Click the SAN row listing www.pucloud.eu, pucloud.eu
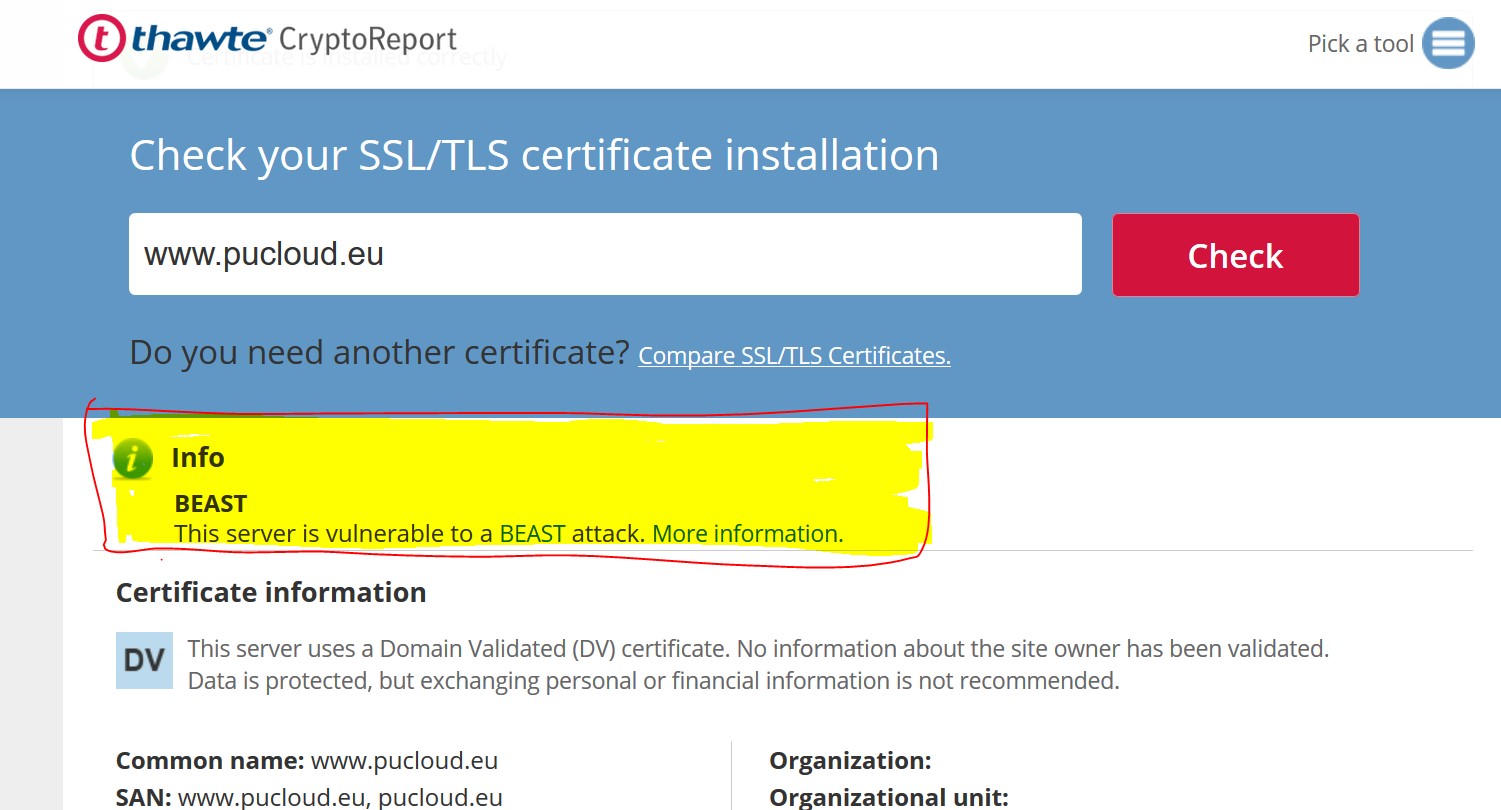Viewport: 1501px width, 810px height. [x=309, y=797]
